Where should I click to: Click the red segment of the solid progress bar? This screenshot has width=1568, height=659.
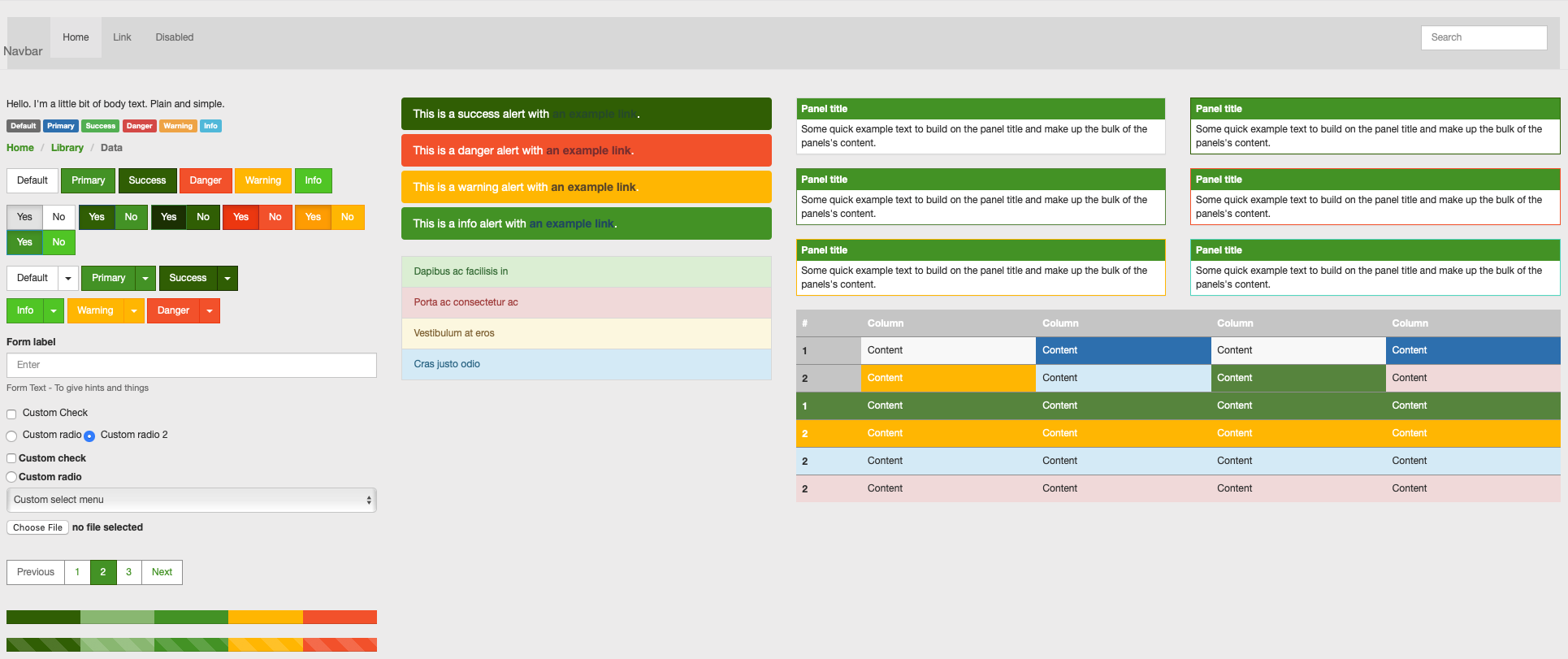point(340,618)
